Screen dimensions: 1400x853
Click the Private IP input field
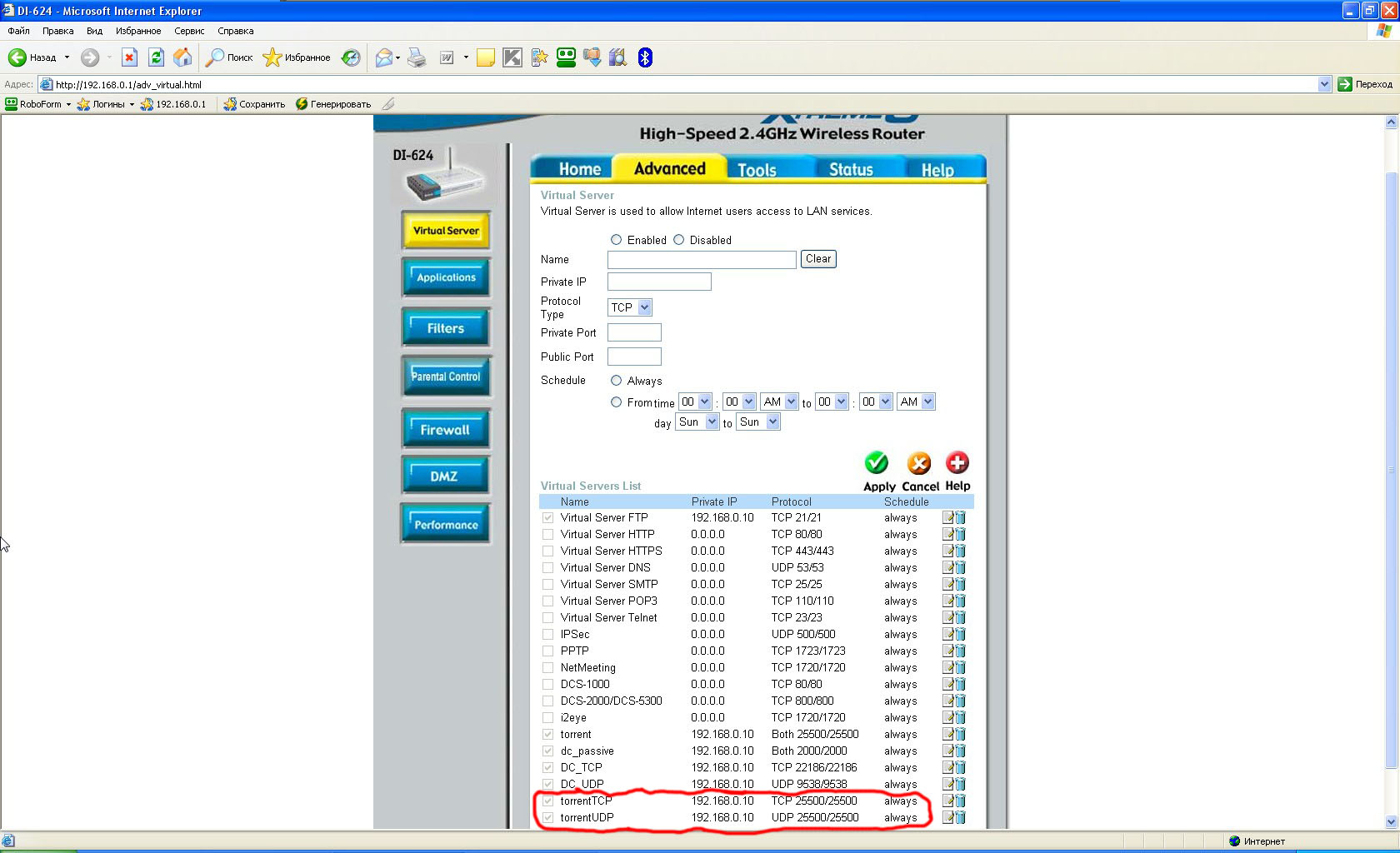click(659, 282)
